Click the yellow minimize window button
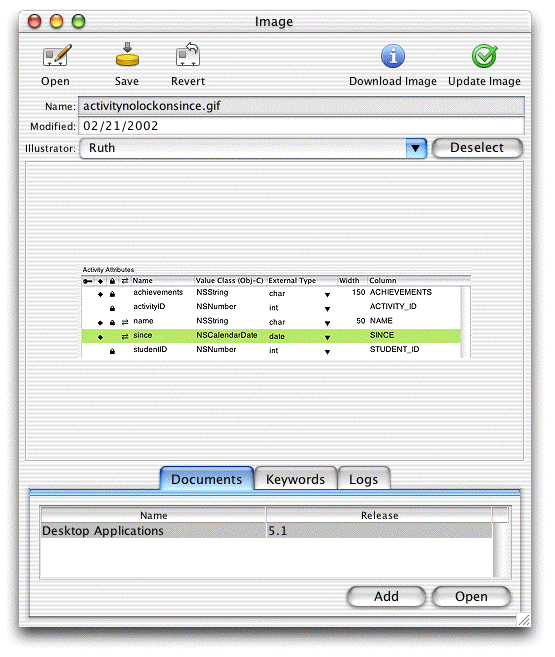The width and height of the screenshot is (555, 657). [x=57, y=21]
